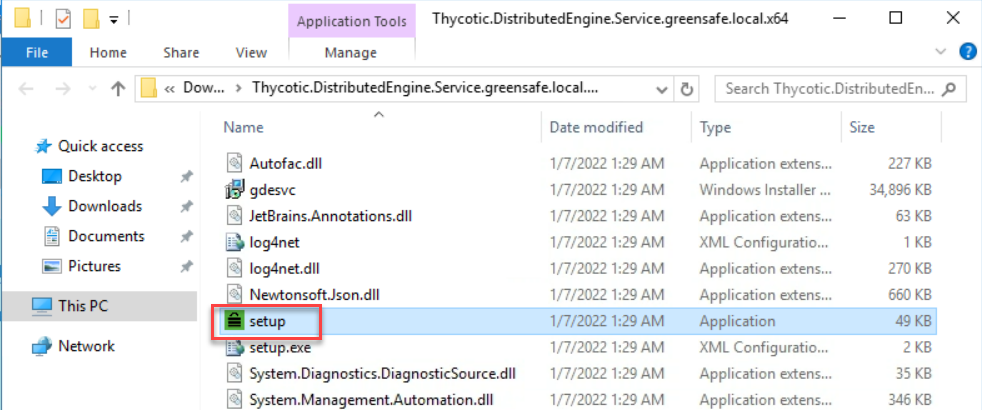The height and width of the screenshot is (410, 982).
Task: Click the Properties quick access toolbar icon
Action: point(63,19)
